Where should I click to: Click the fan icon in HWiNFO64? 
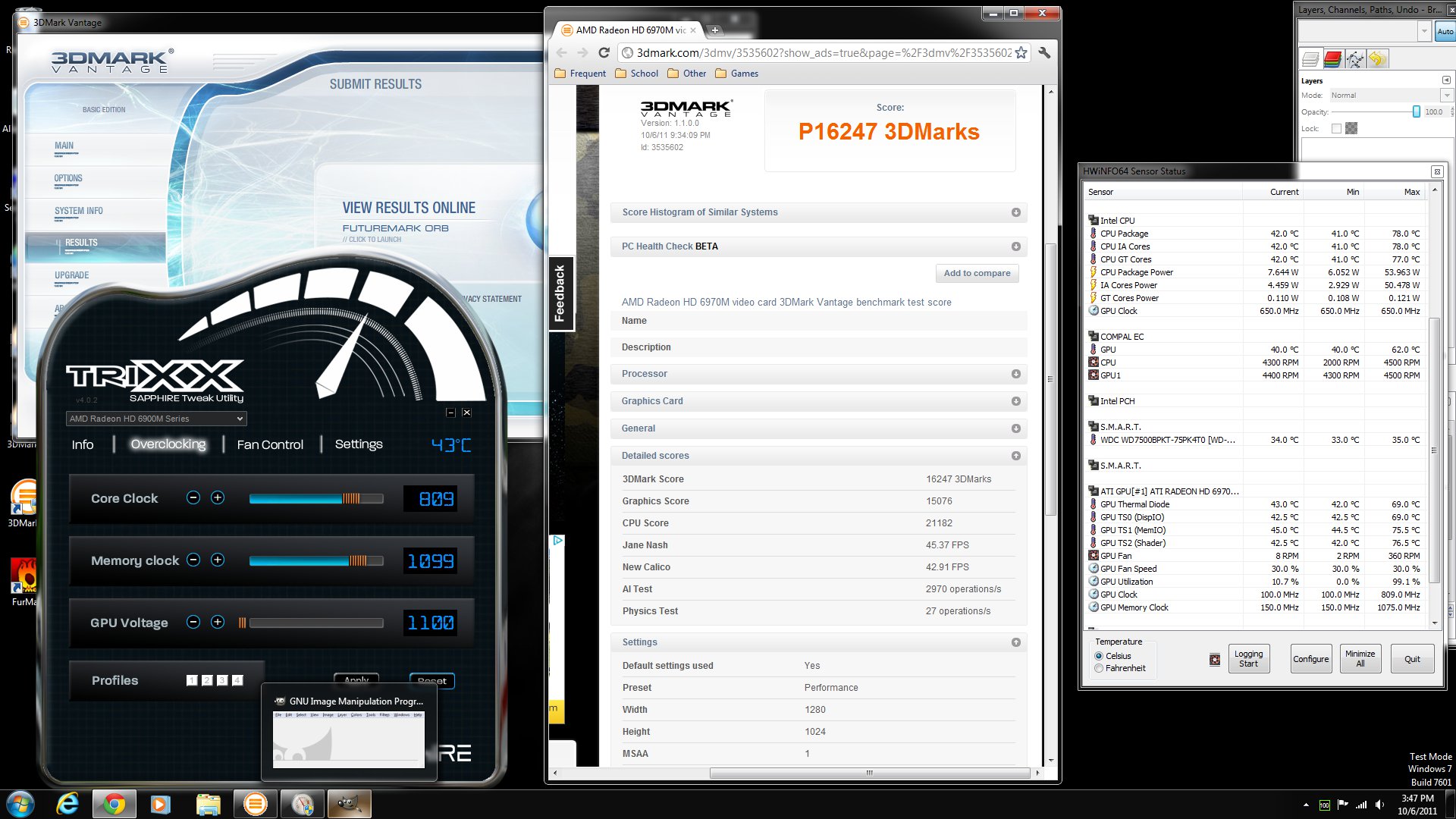pyautogui.click(x=1215, y=660)
